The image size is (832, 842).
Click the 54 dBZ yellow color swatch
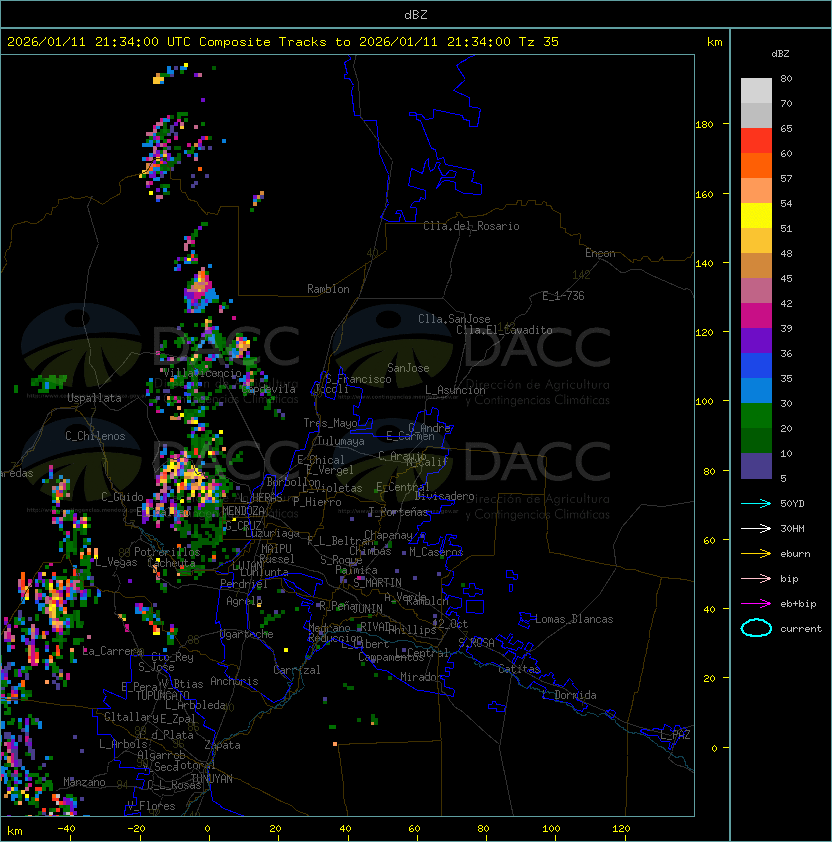(756, 215)
